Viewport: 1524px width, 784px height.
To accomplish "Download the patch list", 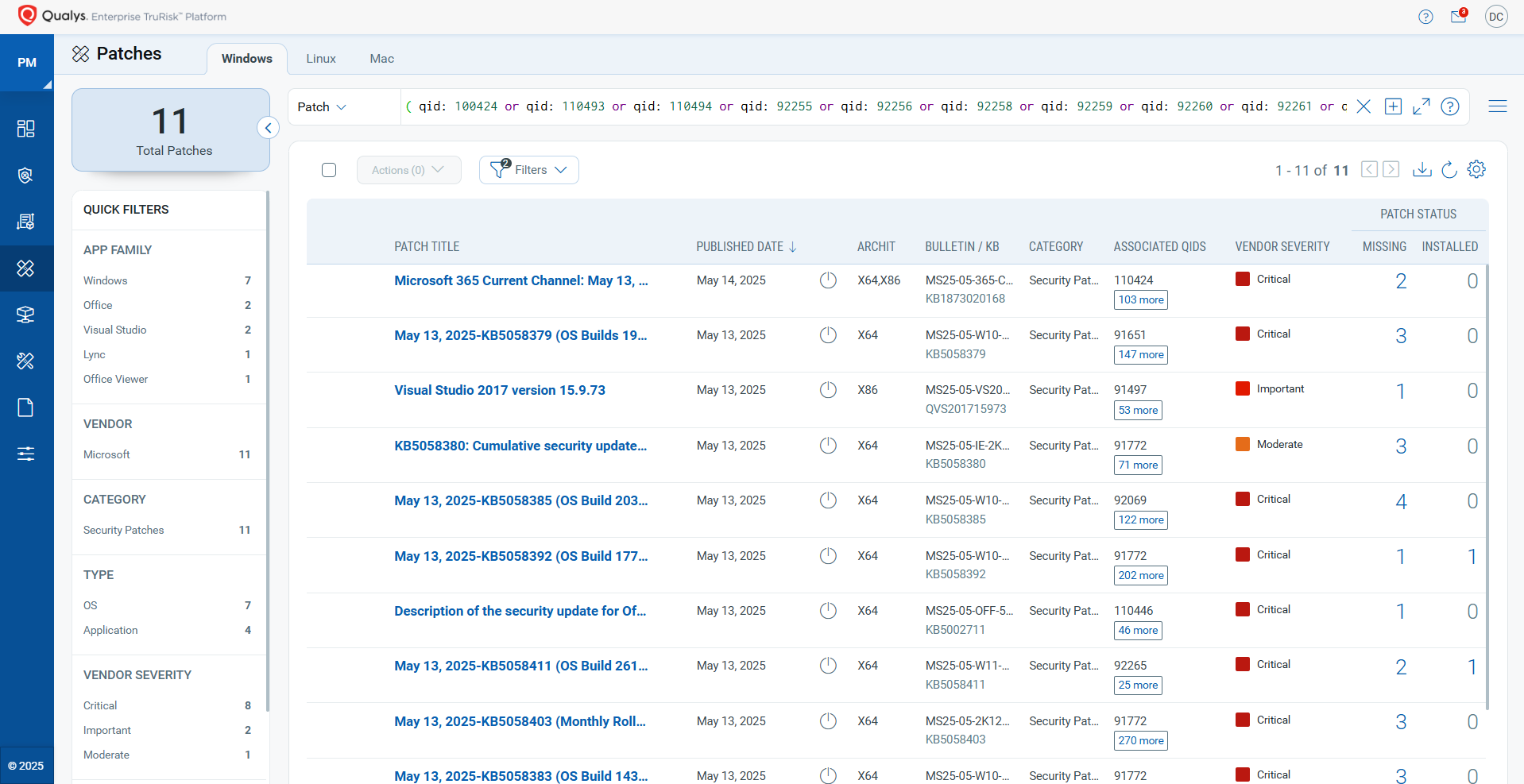I will (1422, 169).
